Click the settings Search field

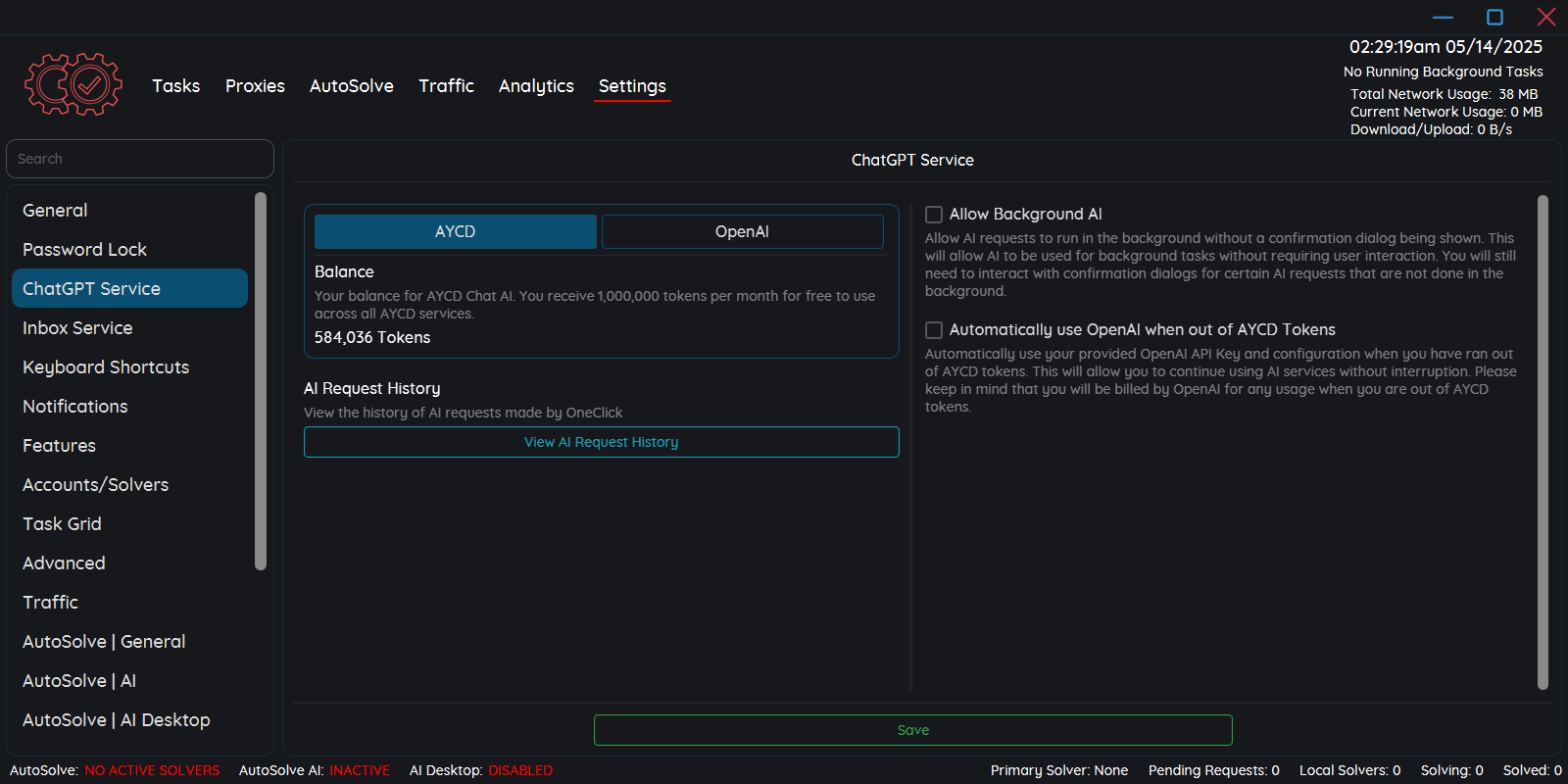[140, 159]
